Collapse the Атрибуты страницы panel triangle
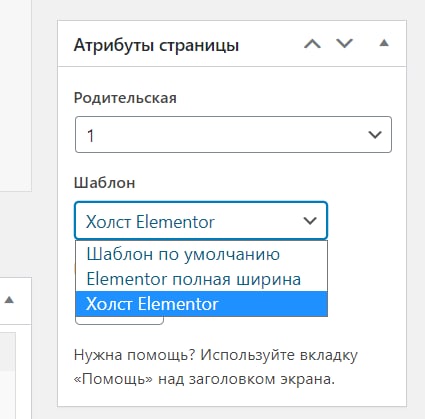The image size is (425, 419). coord(384,43)
